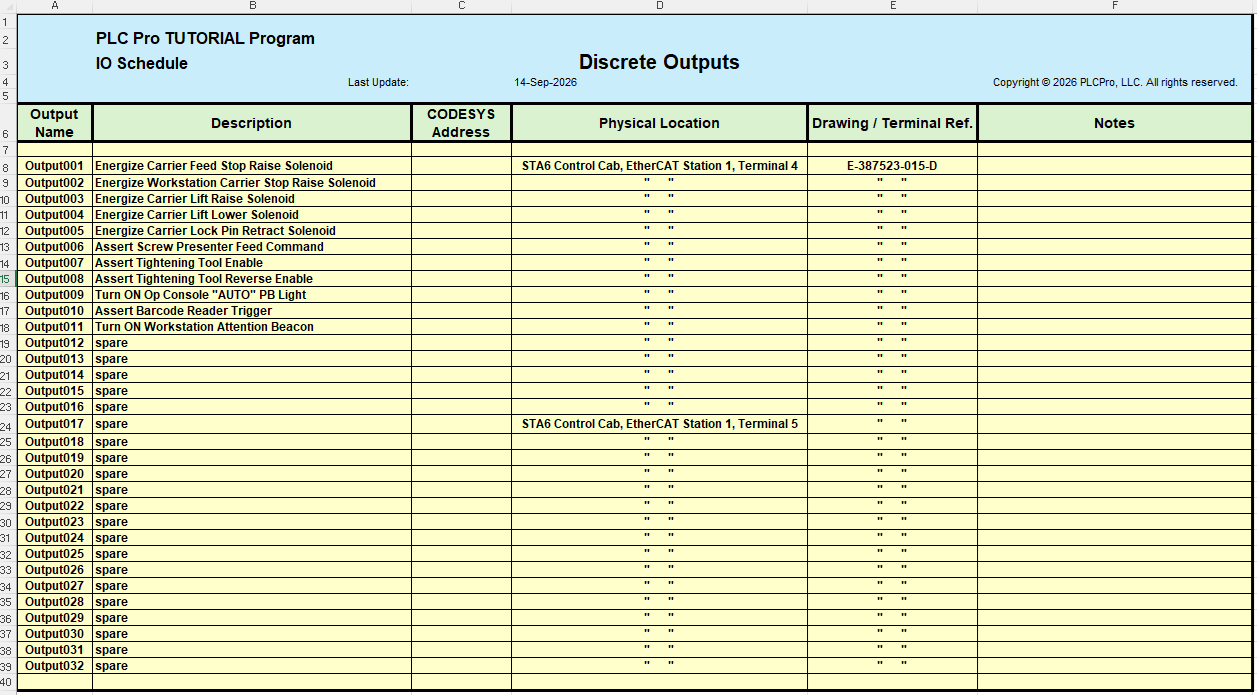Click the Notes cell for Output001
1257x695 pixels.
[x=1114, y=166]
